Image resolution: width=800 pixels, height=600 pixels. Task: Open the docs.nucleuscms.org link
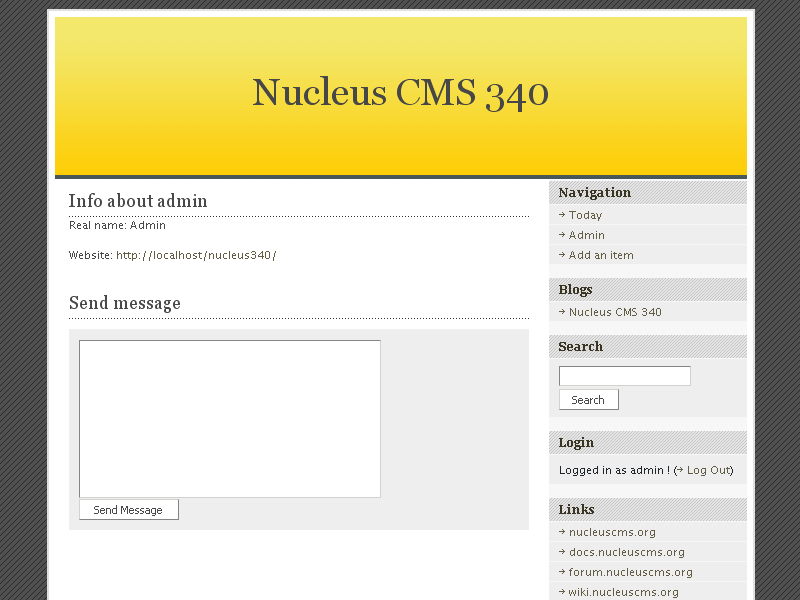tap(627, 552)
